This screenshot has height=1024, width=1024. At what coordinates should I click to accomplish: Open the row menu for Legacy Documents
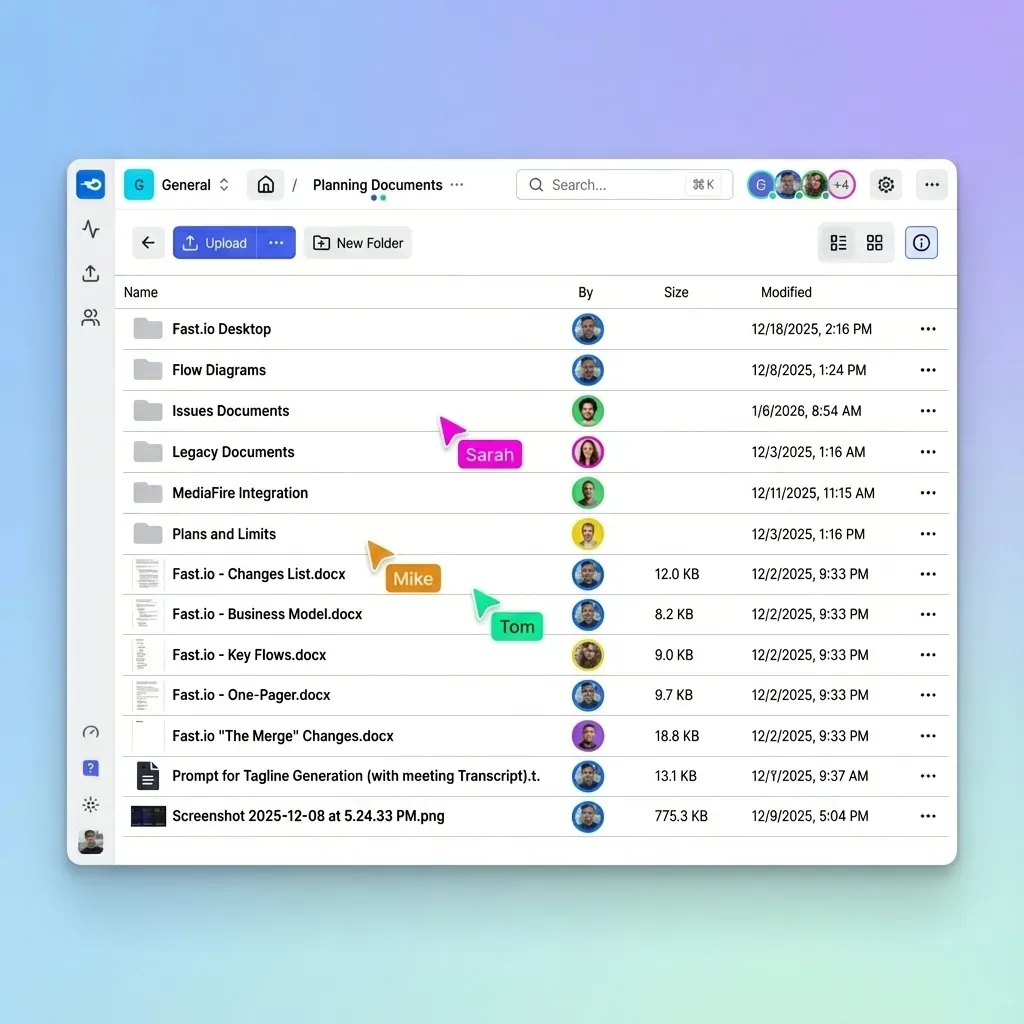tap(927, 452)
